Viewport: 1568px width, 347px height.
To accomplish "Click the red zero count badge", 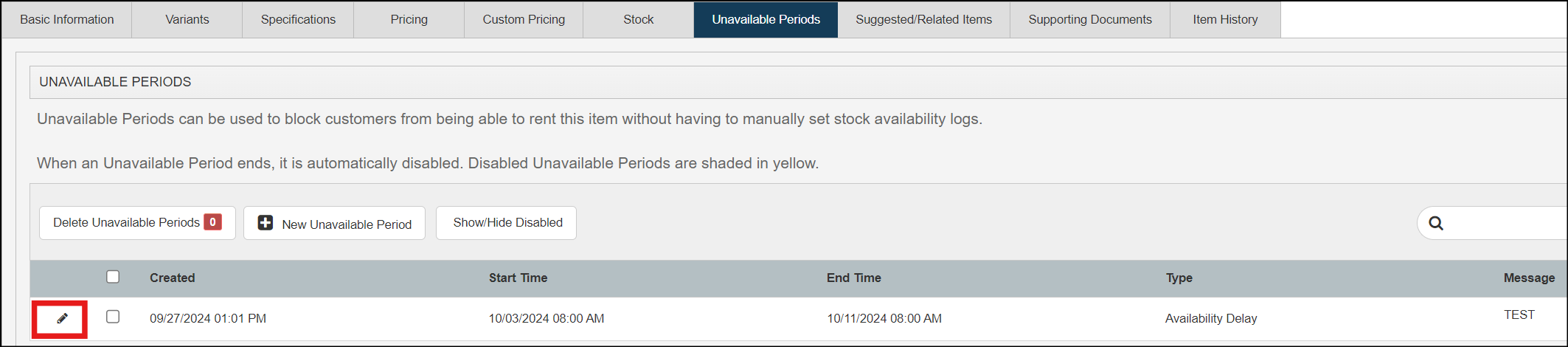I will point(212,222).
